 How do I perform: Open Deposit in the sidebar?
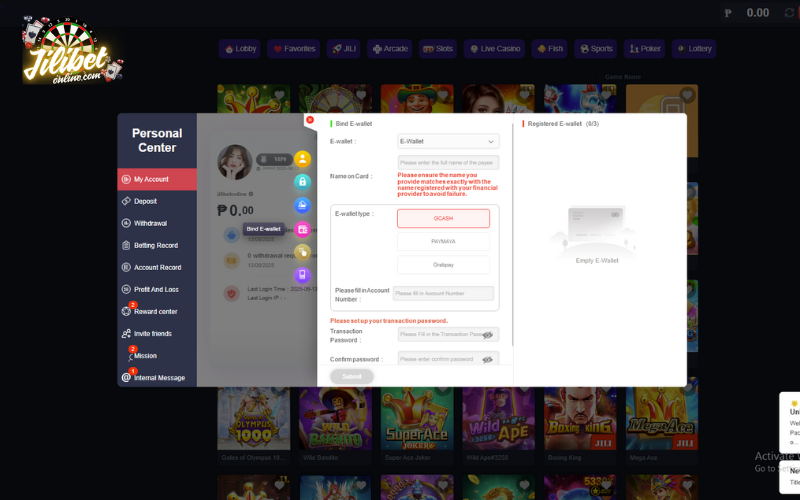point(157,201)
